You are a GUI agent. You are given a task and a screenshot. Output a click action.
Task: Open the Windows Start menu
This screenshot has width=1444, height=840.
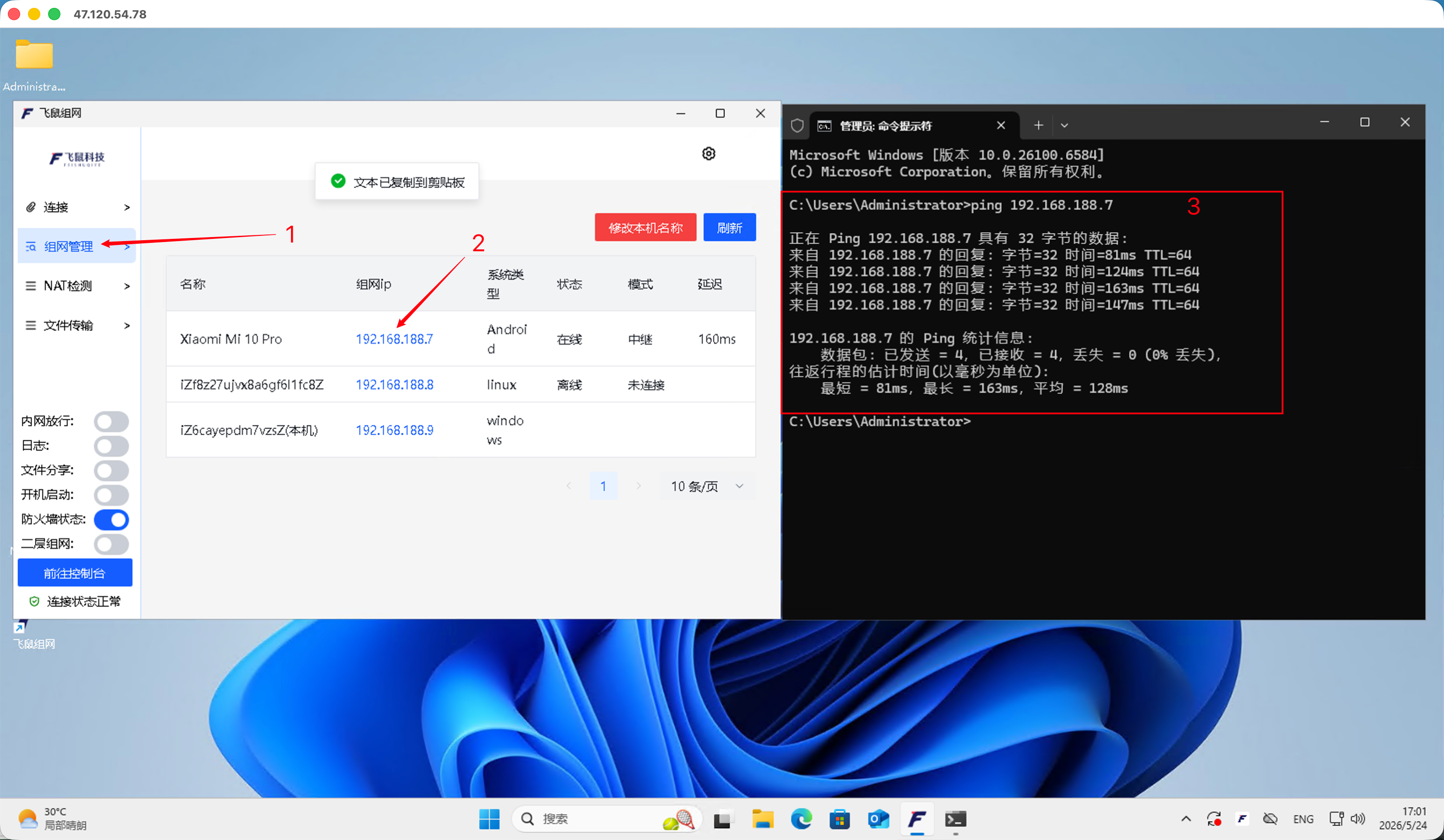pos(489,819)
